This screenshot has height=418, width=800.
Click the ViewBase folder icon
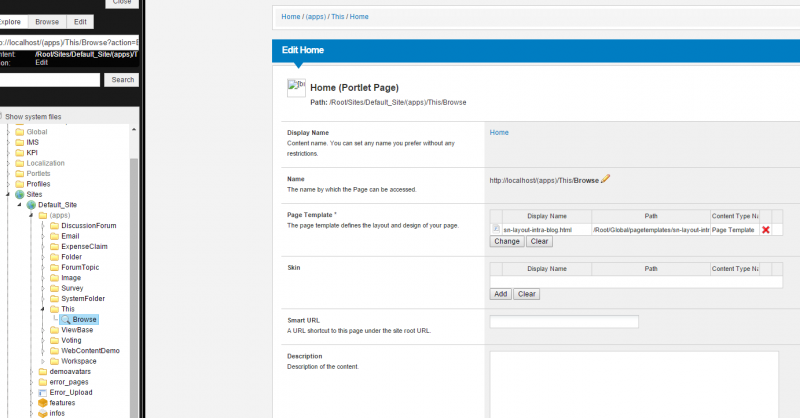click(x=55, y=330)
